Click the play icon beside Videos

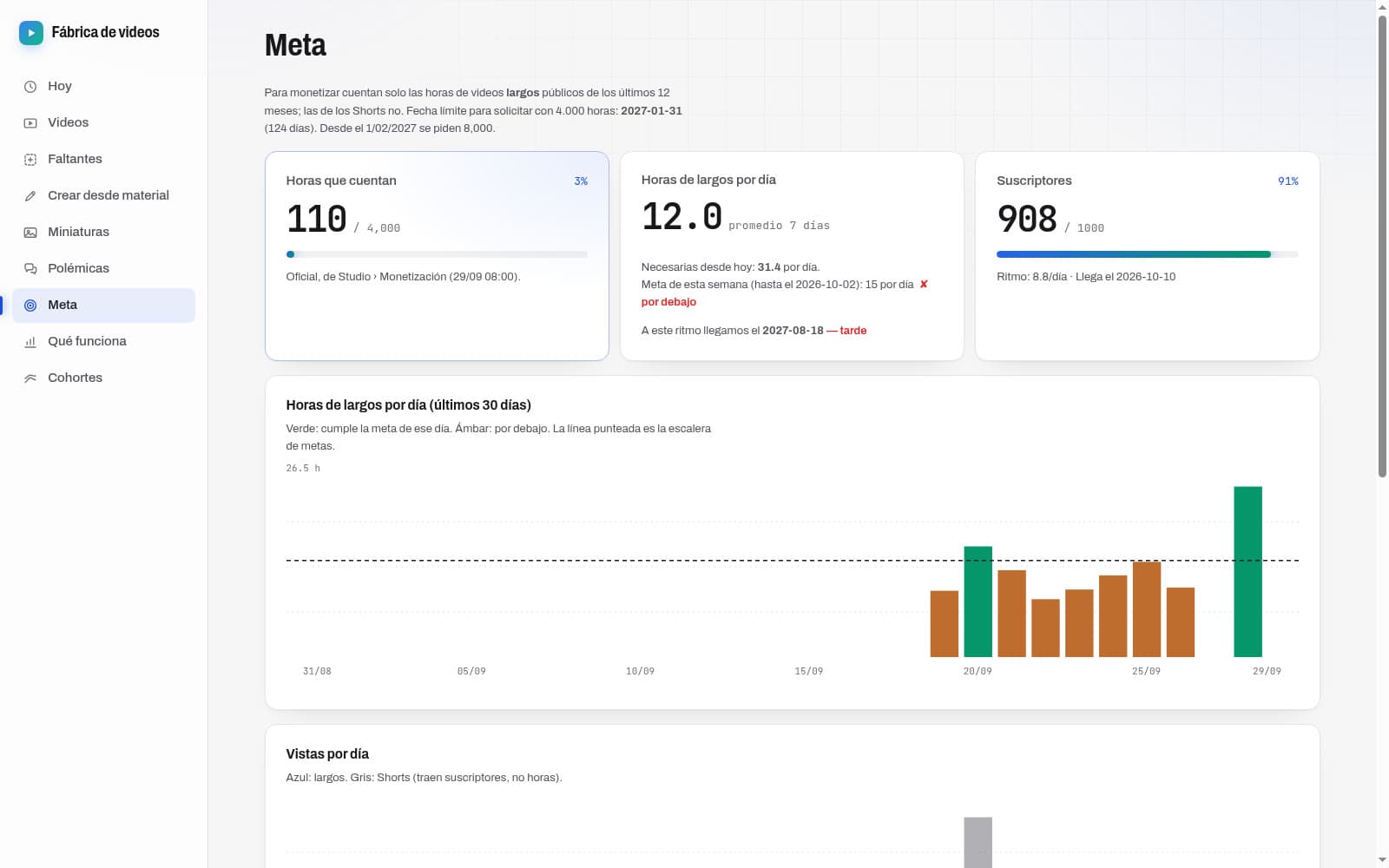30,123
